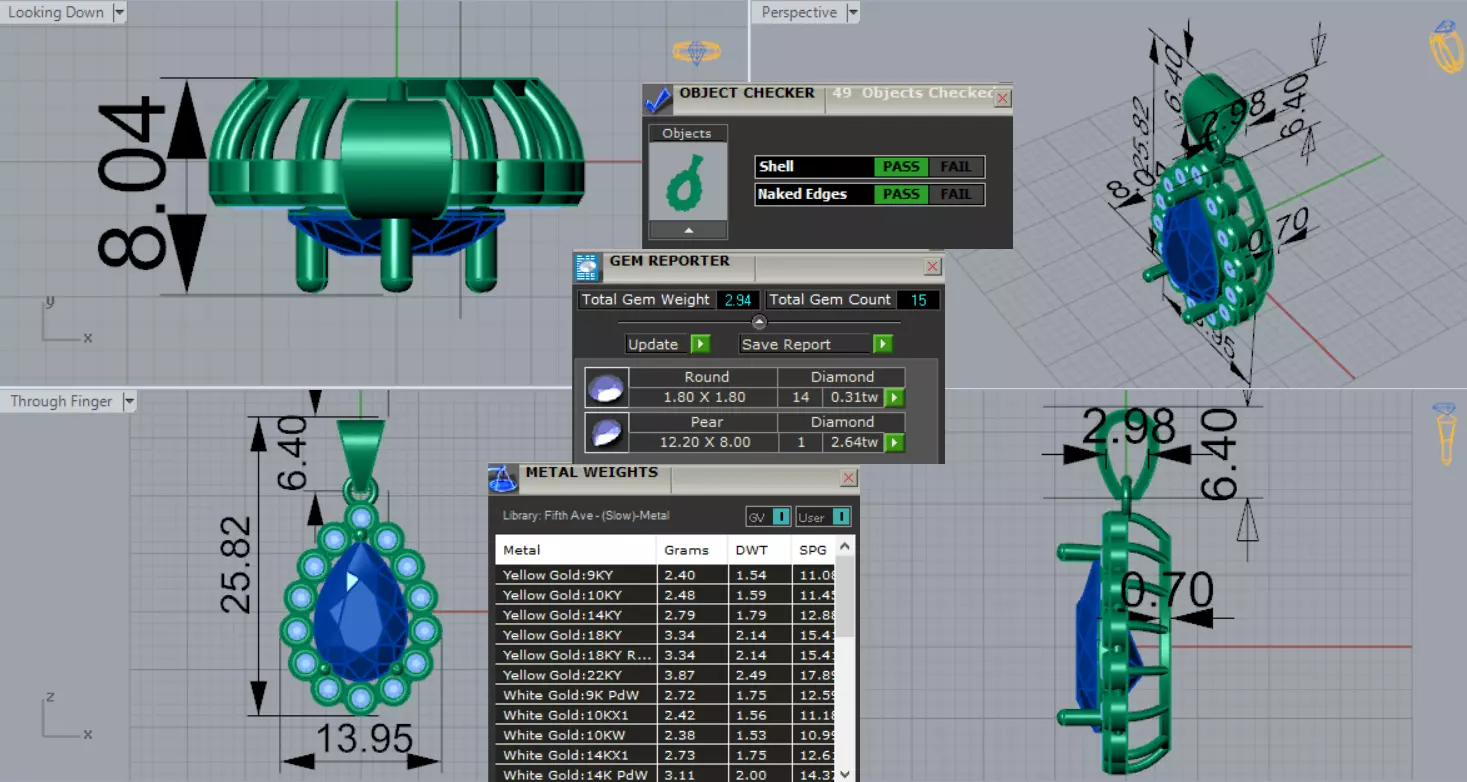Click the green arrow beside Save Report
Screen dimensions: 1467x782
click(882, 344)
